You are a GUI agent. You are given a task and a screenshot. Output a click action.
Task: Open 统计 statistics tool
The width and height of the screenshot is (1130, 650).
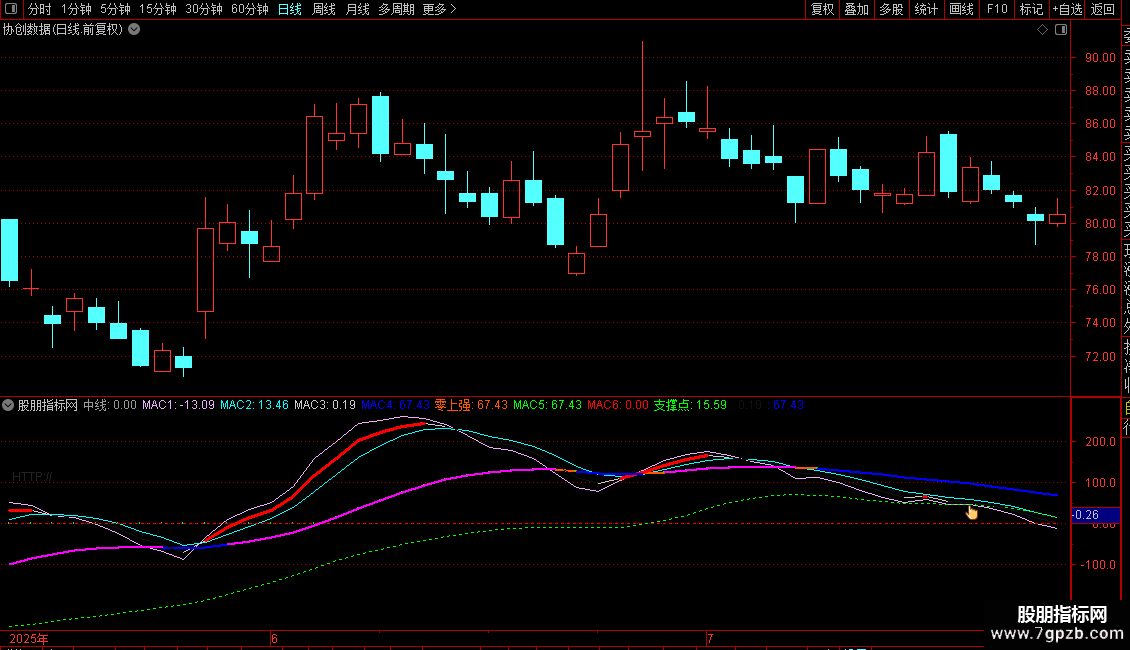click(927, 10)
